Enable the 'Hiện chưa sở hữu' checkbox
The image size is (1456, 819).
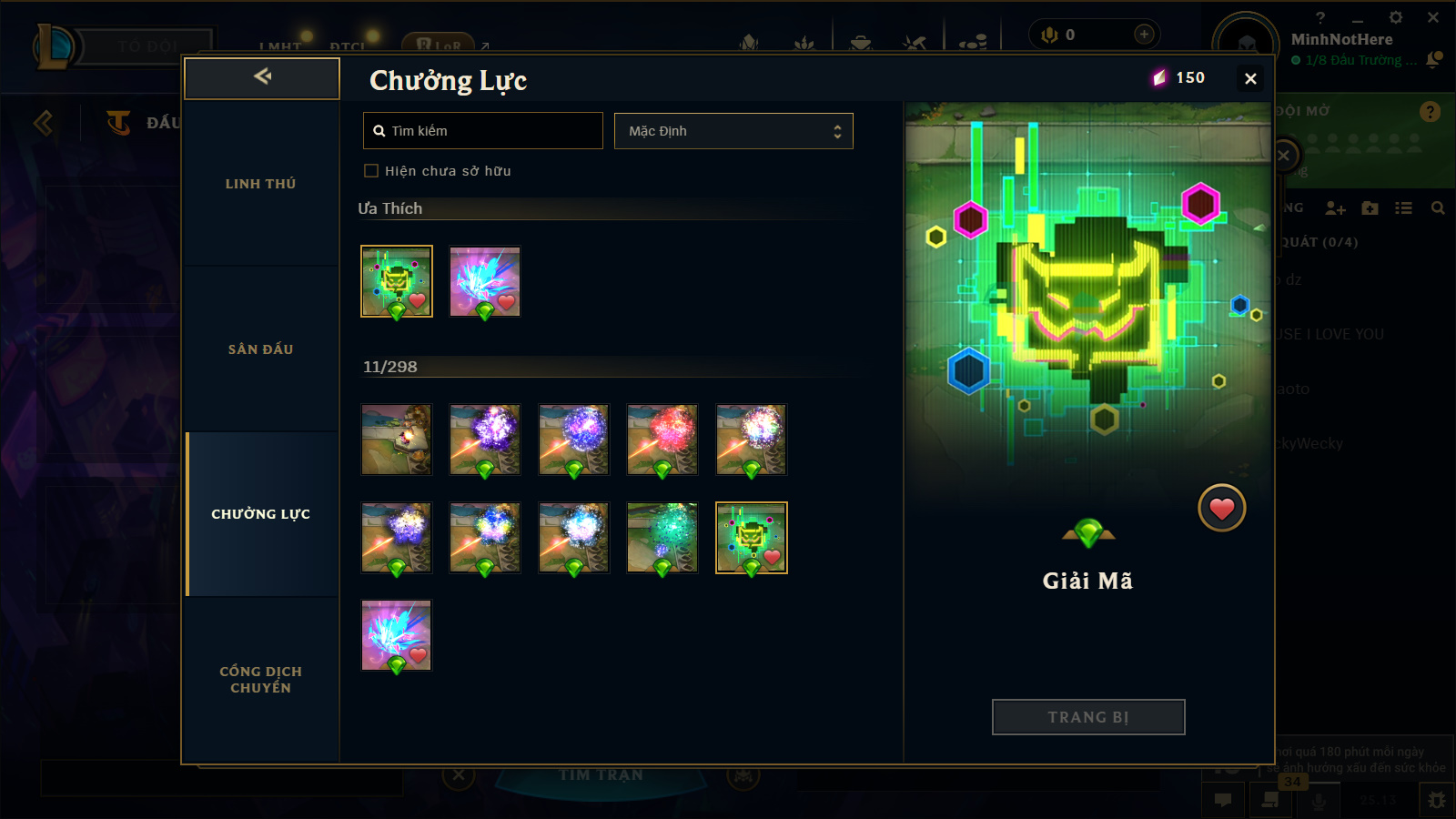coord(371,171)
